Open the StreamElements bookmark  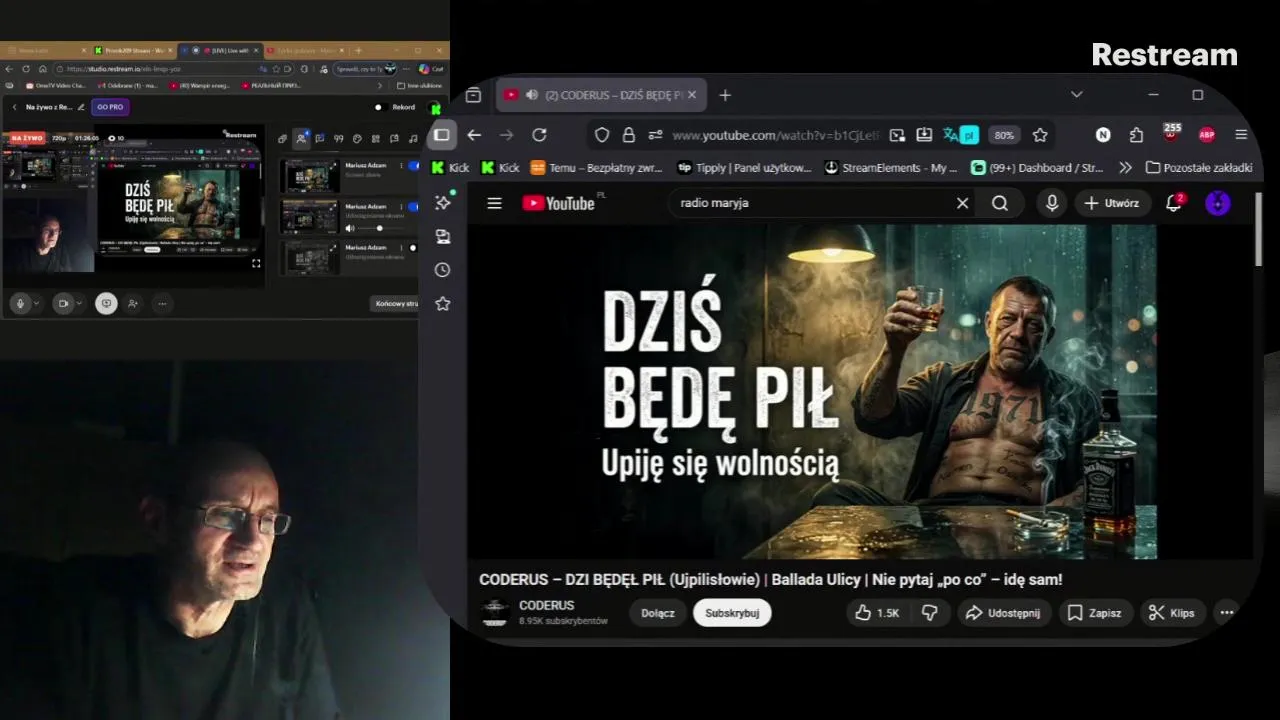(x=891, y=168)
